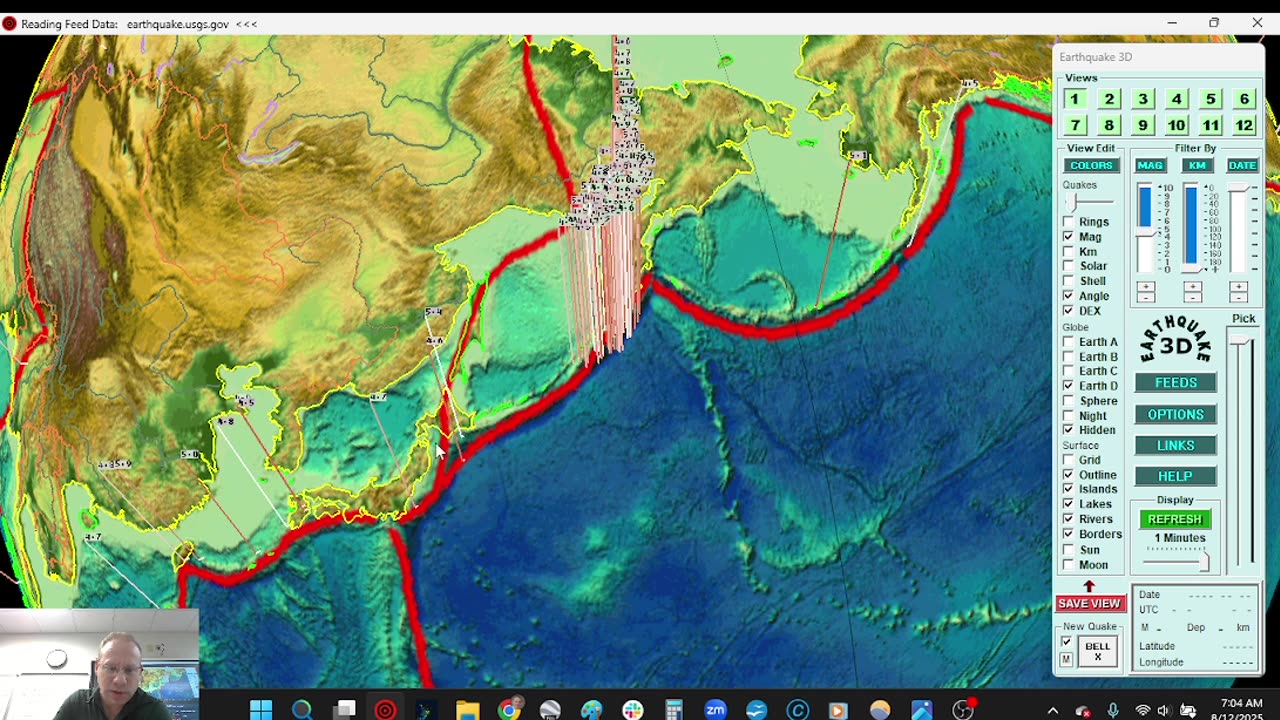
Task: Open the volume tray icon
Action: point(1163,711)
